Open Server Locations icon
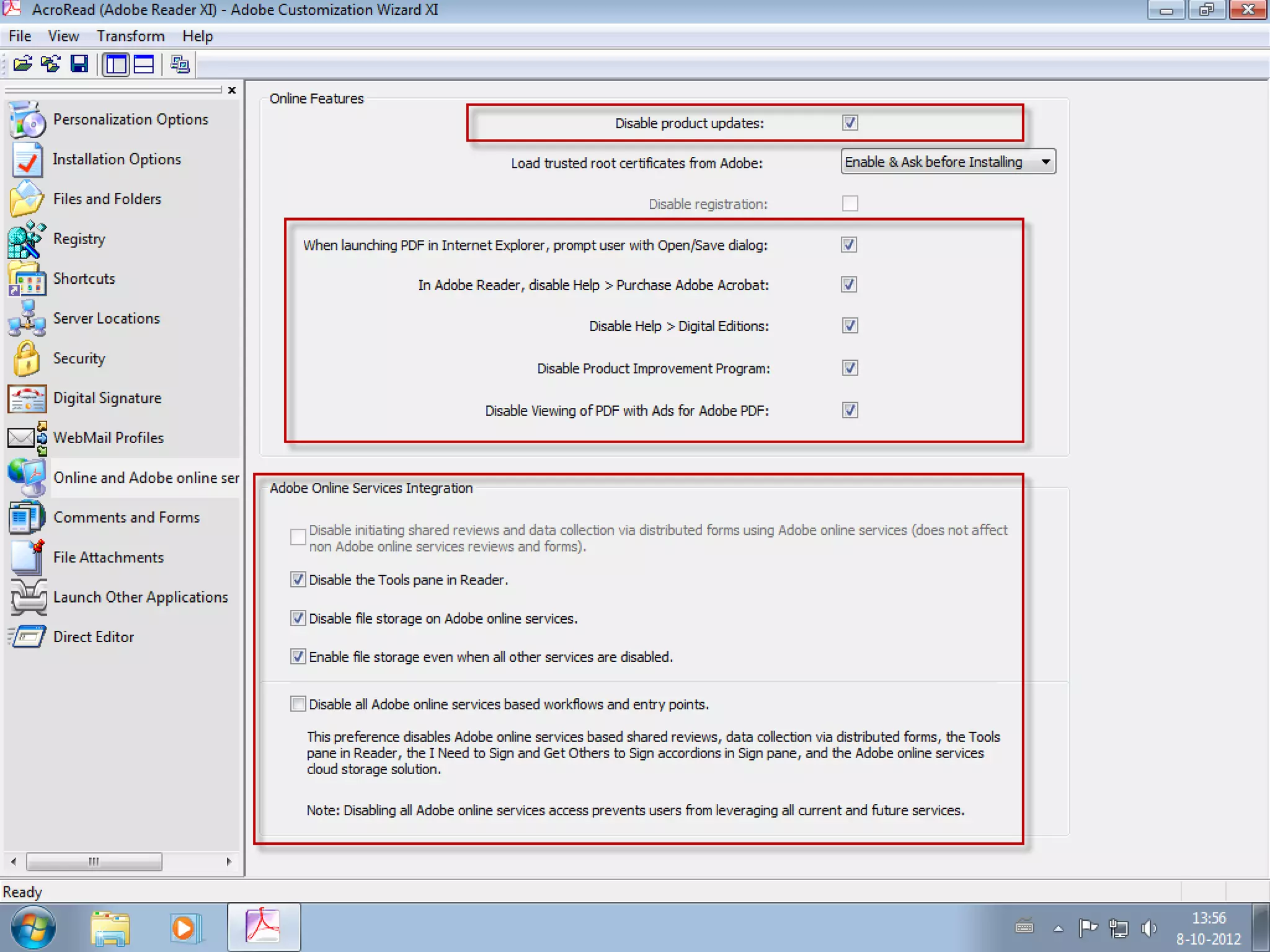The width and height of the screenshot is (1270, 952). point(27,319)
